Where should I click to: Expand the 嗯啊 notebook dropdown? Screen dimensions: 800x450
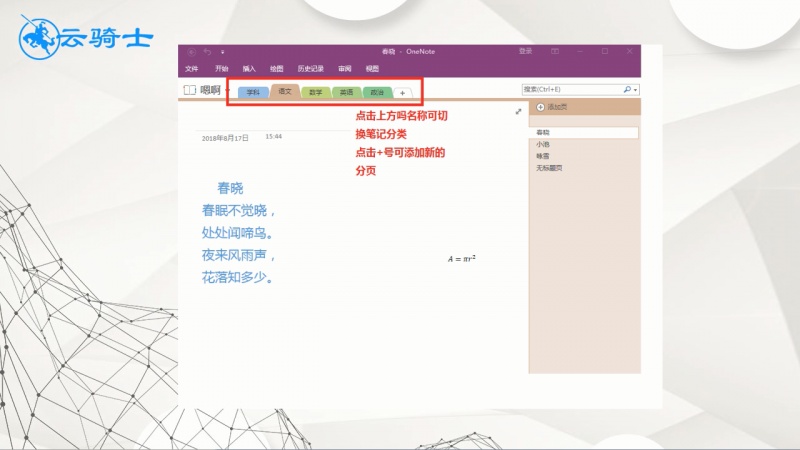(x=228, y=90)
